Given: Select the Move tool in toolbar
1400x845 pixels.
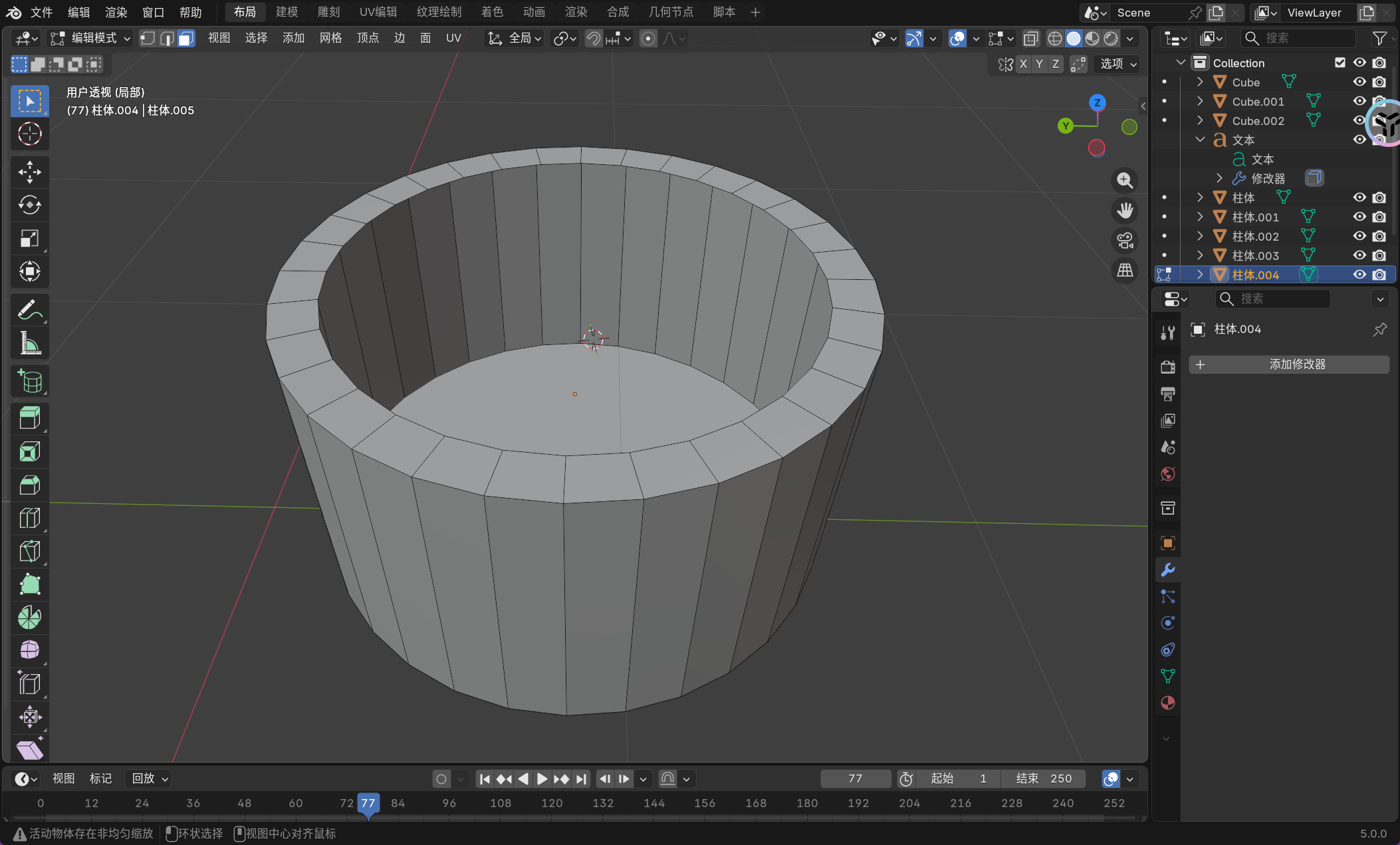Looking at the screenshot, I should (29, 172).
